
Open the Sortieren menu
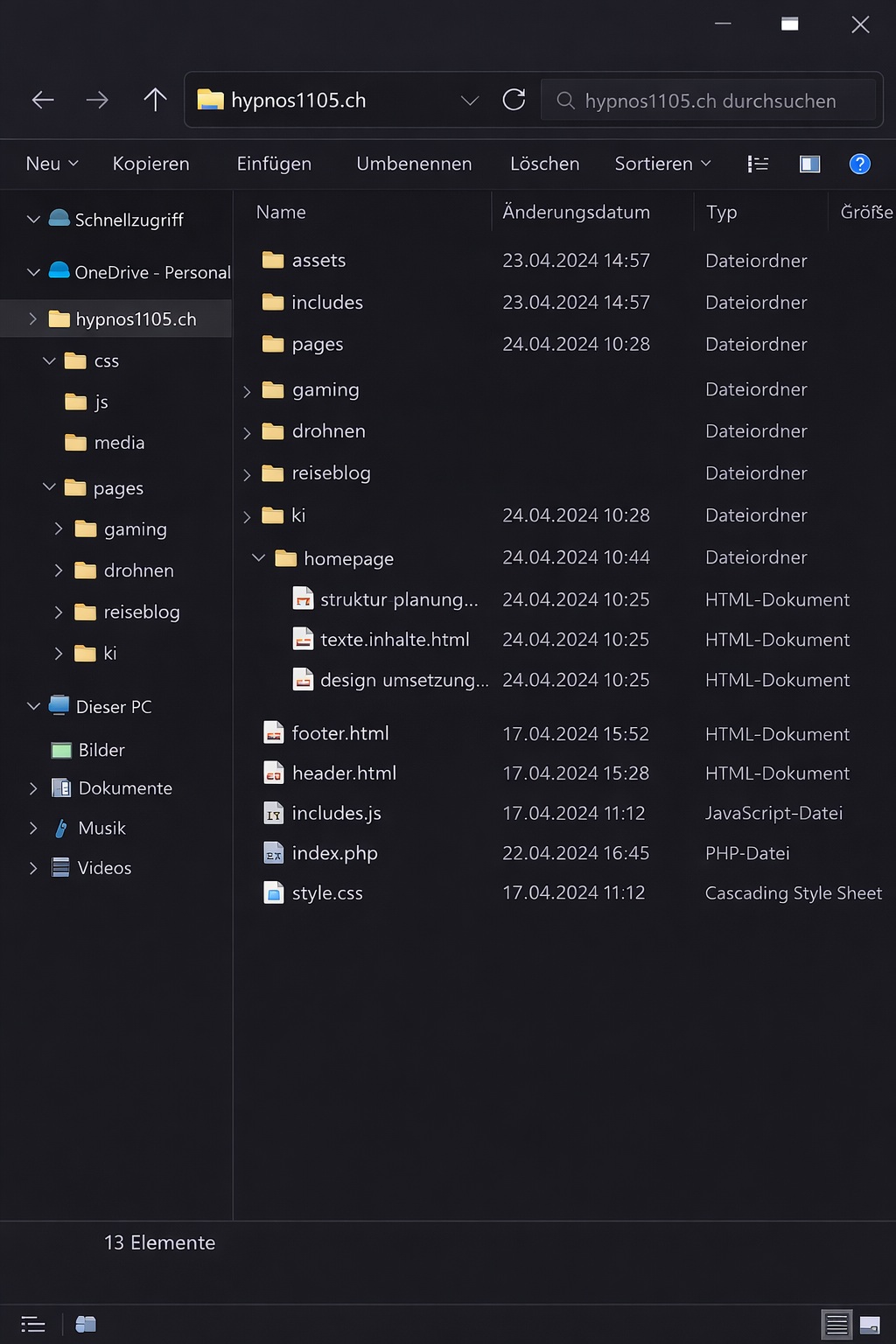662,164
